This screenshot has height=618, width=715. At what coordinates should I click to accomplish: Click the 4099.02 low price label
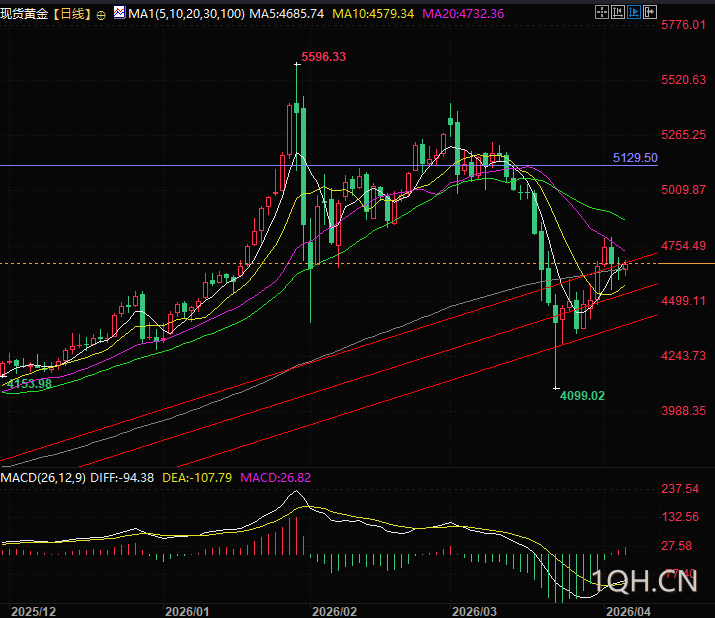582,395
